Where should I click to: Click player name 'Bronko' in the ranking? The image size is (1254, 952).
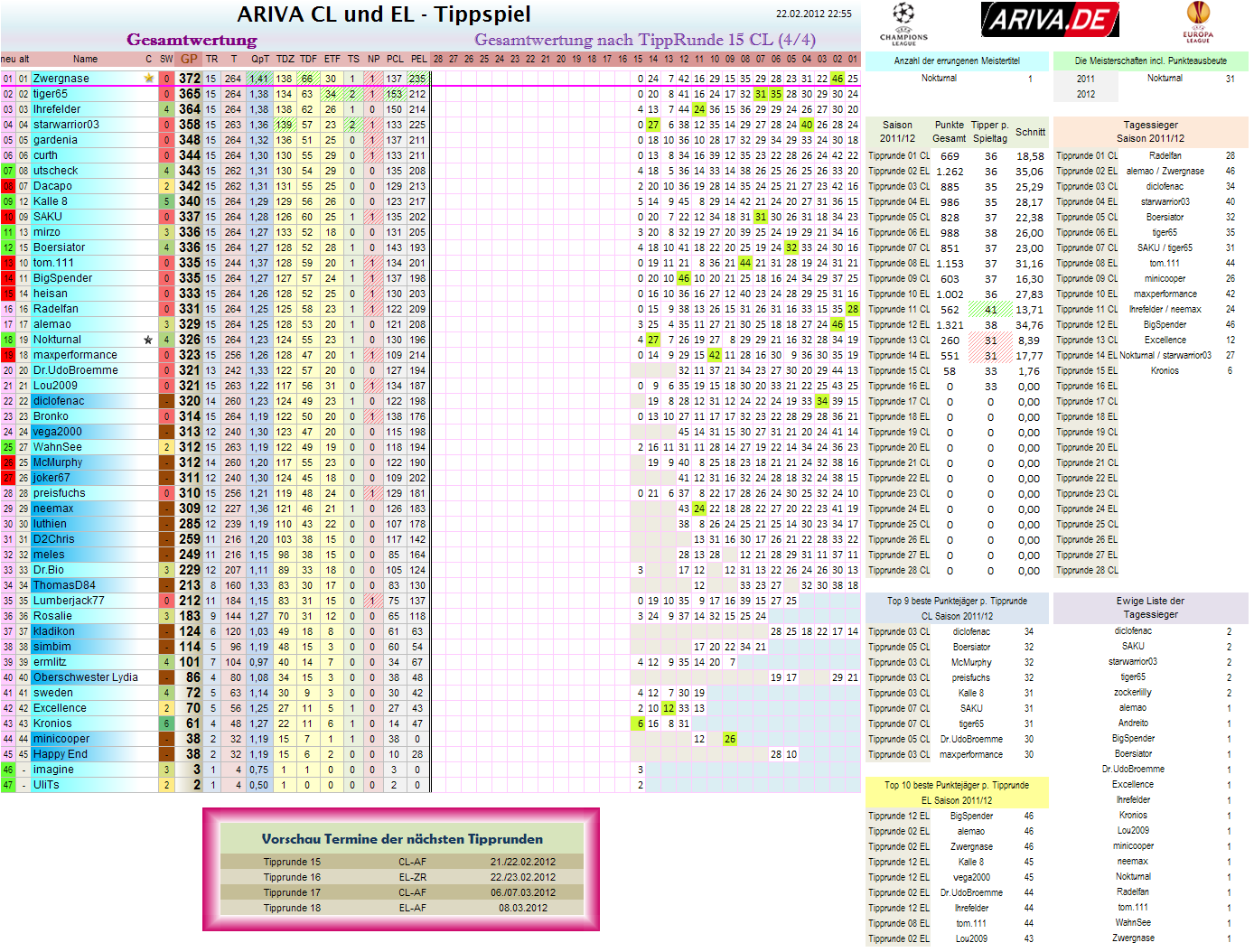click(x=51, y=416)
